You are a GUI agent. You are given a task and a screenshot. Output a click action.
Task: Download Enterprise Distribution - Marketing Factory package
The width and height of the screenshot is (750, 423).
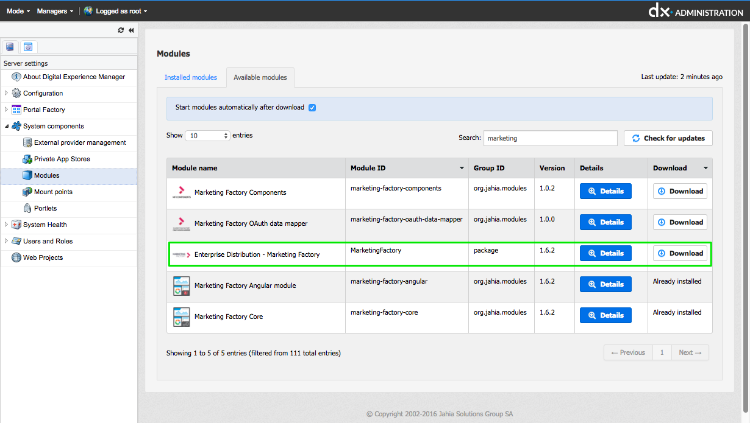coord(680,253)
